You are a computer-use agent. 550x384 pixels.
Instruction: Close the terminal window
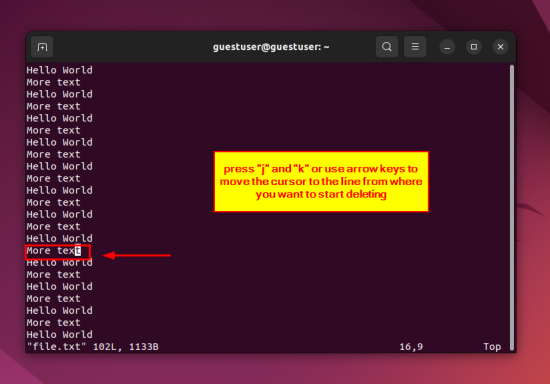(x=501, y=47)
